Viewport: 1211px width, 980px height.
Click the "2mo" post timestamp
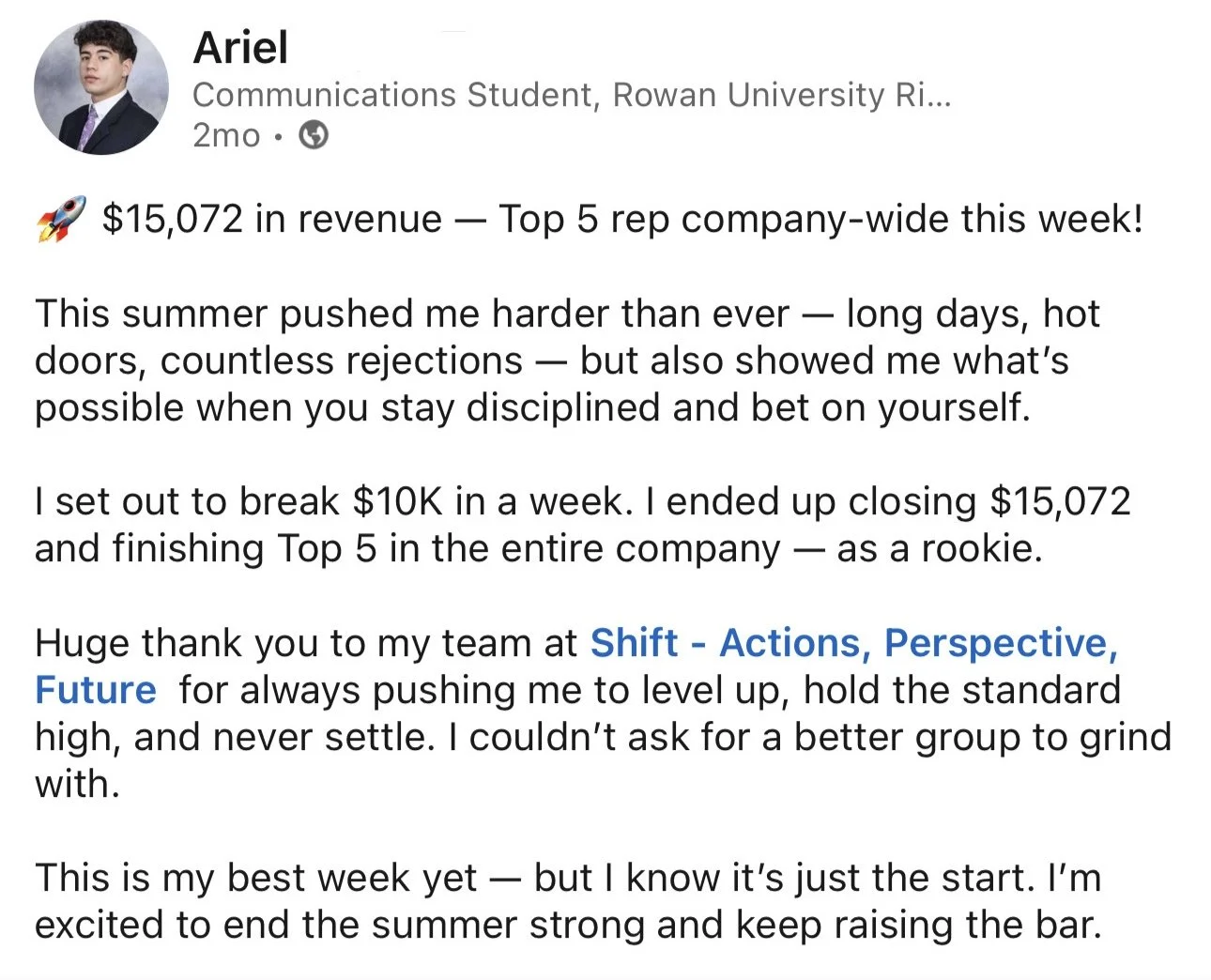pyautogui.click(x=226, y=136)
